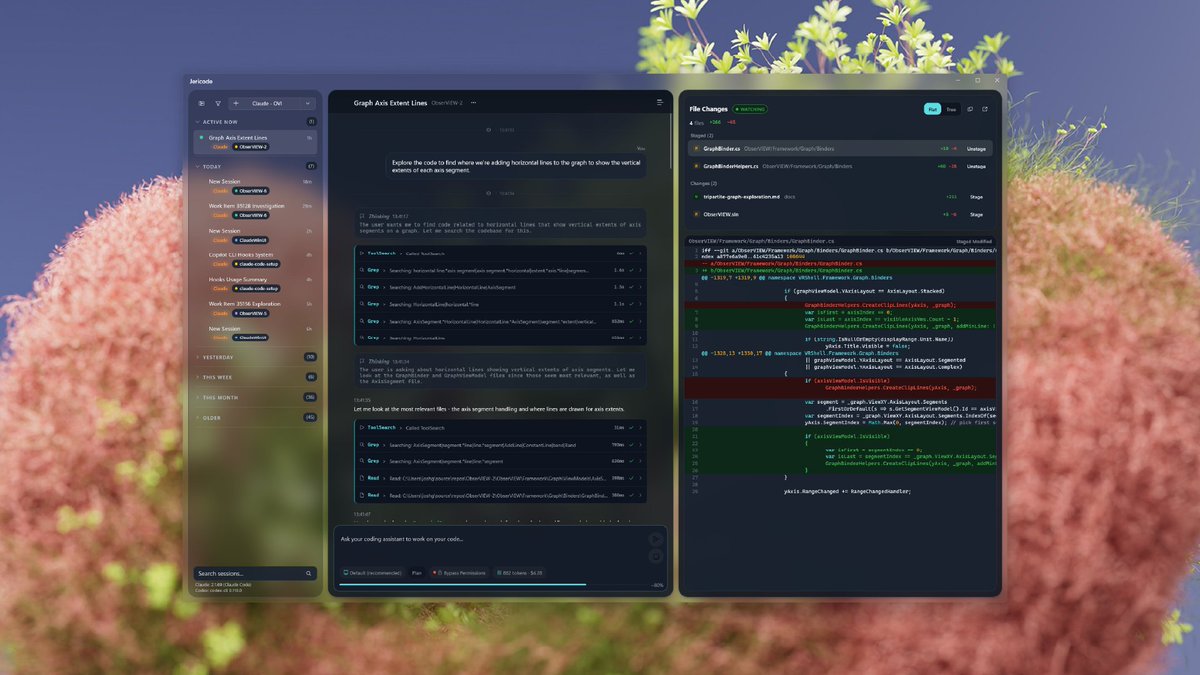The image size is (1200, 675).
Task: Click the message prompt input box
Action: (490, 539)
